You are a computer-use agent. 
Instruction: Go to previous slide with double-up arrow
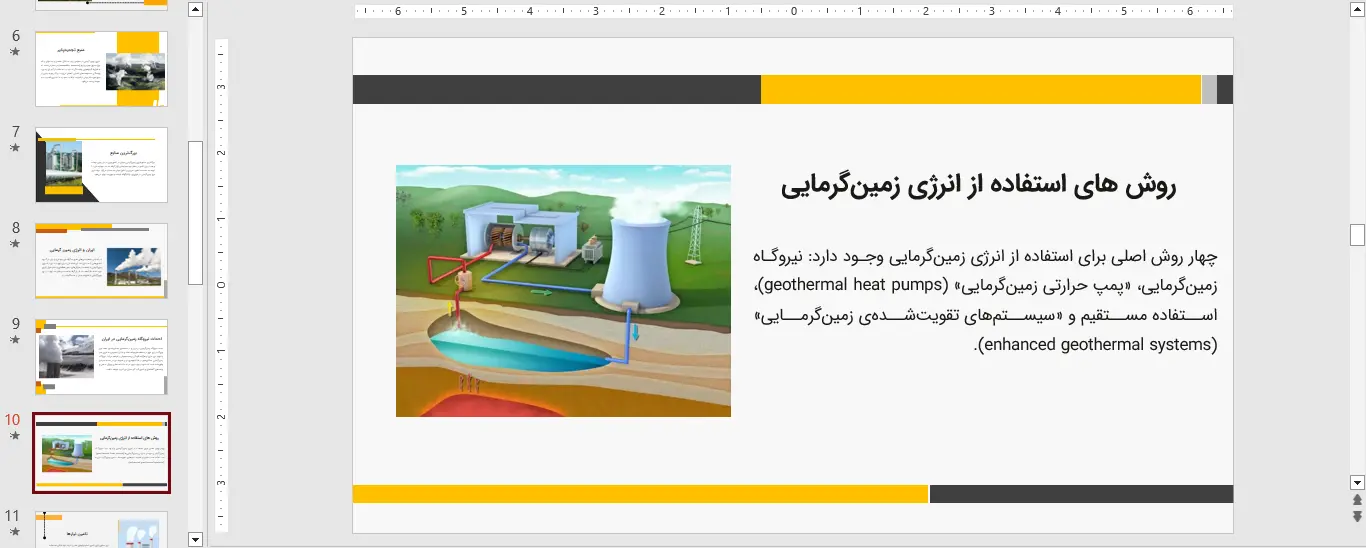tap(1357, 500)
